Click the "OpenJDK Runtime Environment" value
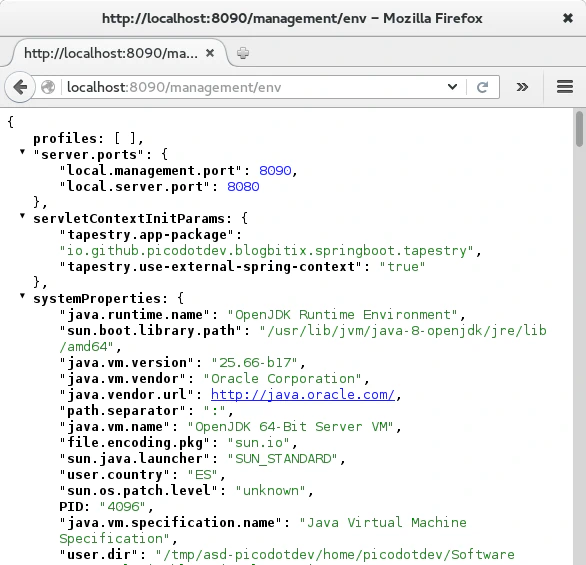The image size is (586, 565). 342,315
